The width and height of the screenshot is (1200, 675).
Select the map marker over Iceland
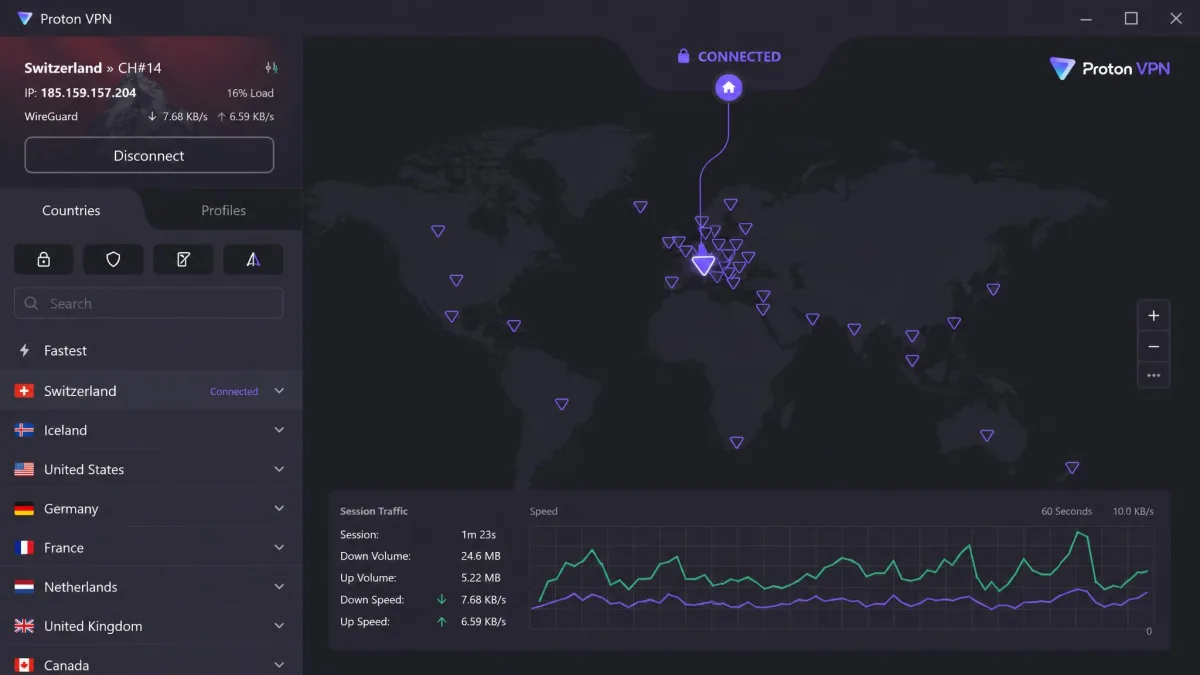click(640, 207)
